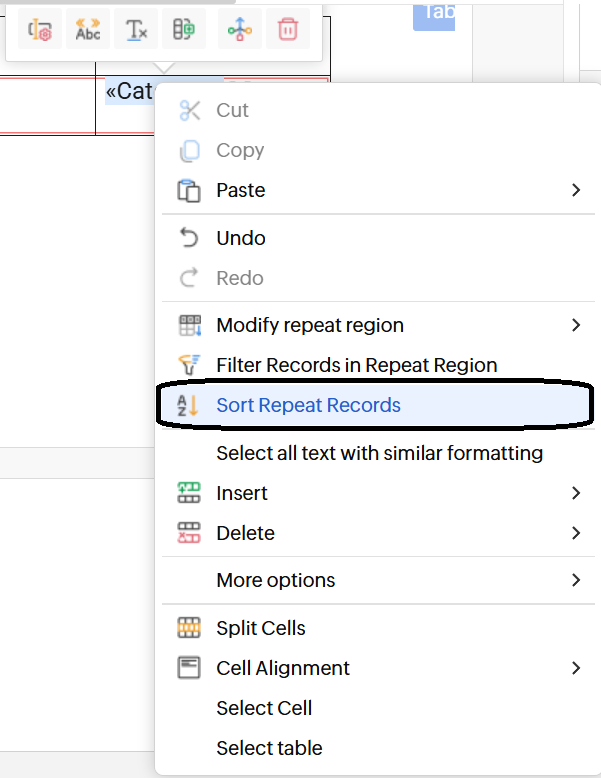
Task: Click the field settings gear icon in toolbar
Action: [x=41, y=31]
